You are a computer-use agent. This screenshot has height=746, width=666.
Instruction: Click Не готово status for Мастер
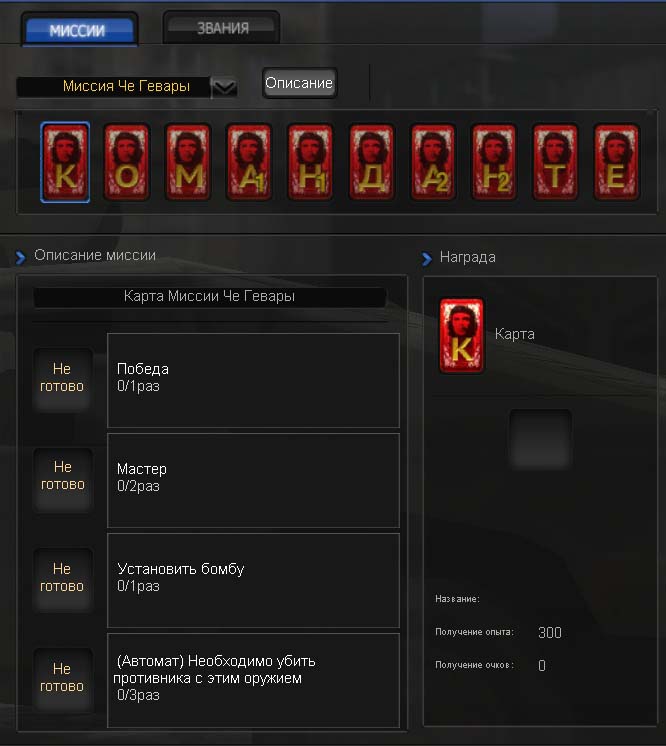pos(62,477)
